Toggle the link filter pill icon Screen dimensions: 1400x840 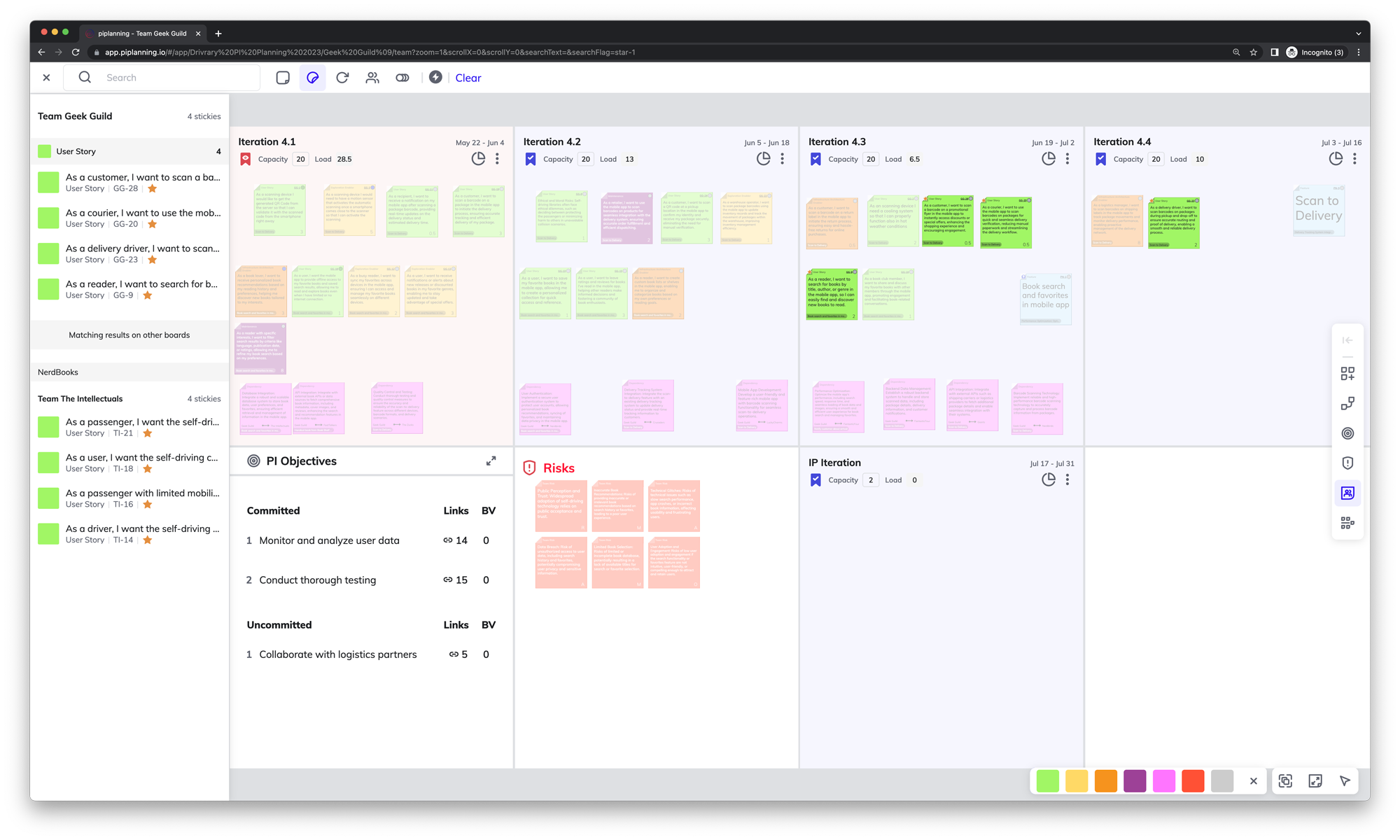[x=402, y=78]
